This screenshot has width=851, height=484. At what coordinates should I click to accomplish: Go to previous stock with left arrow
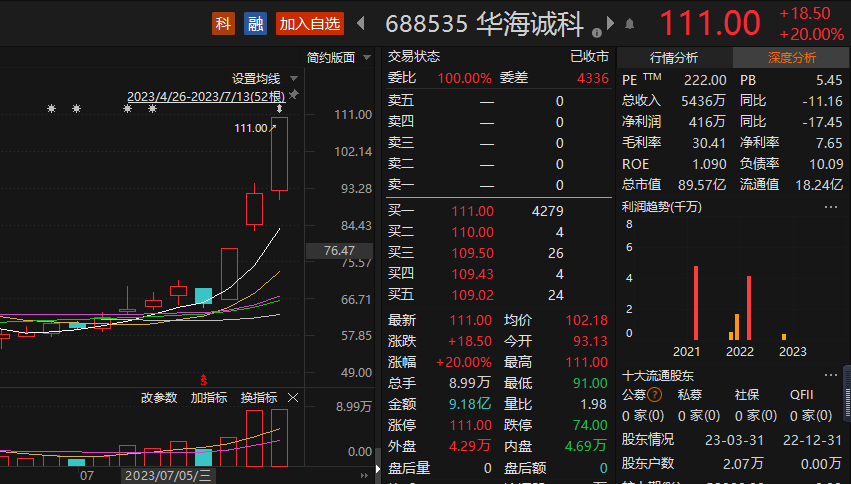[360, 23]
